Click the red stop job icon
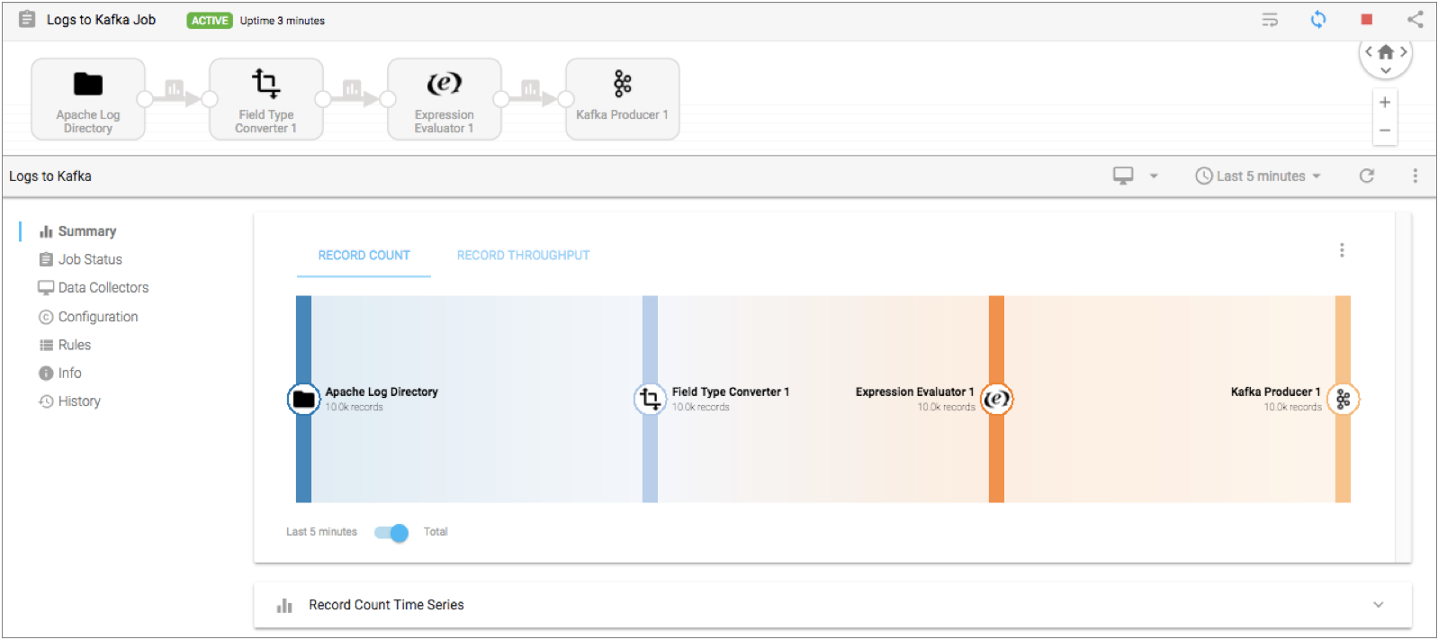1438x640 pixels. 1366,19
